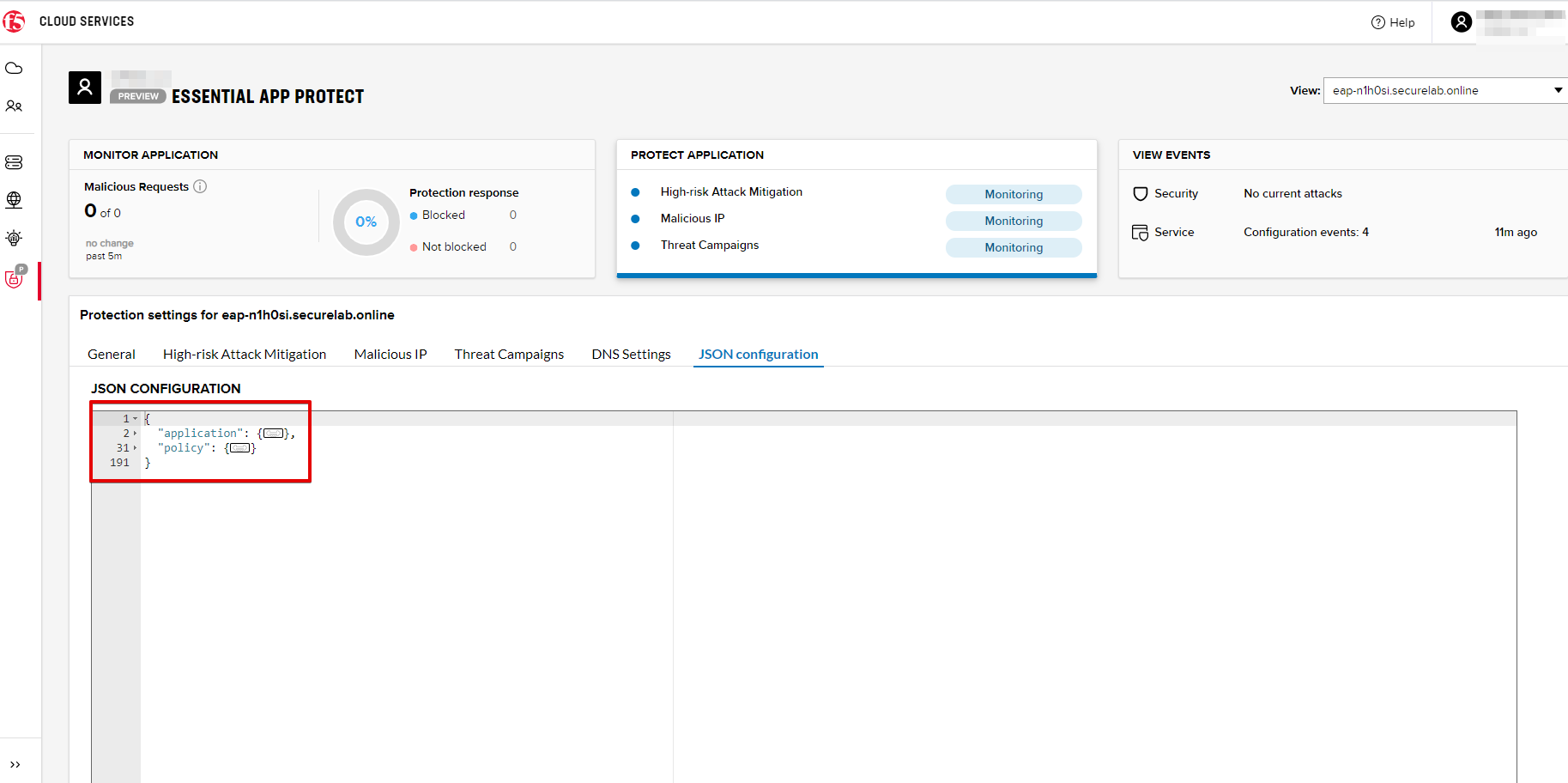Open the users icon in the sidebar
Viewport: 1568px width, 783px height.
[14, 106]
